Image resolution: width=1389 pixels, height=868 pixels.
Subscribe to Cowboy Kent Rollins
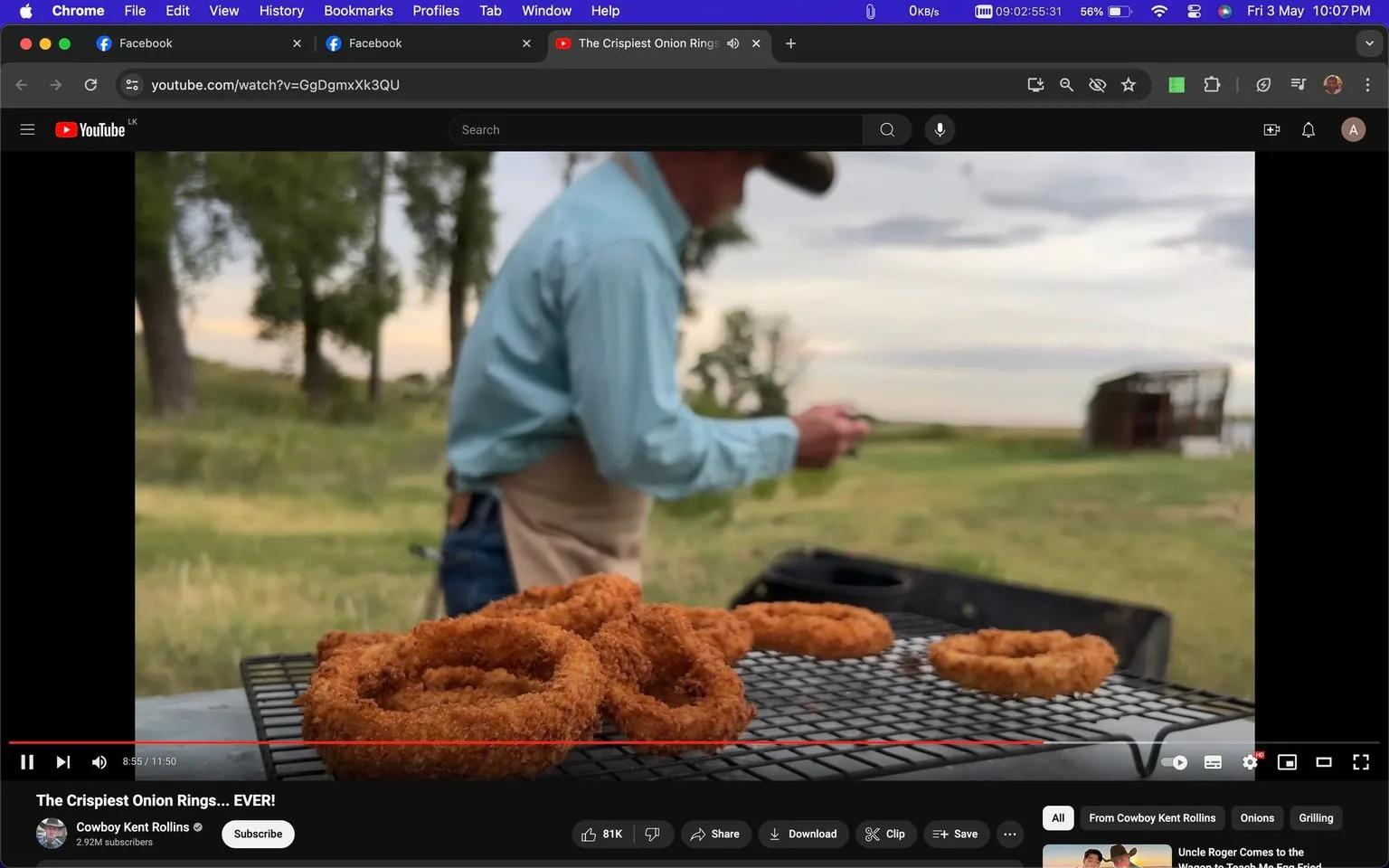[x=257, y=834]
